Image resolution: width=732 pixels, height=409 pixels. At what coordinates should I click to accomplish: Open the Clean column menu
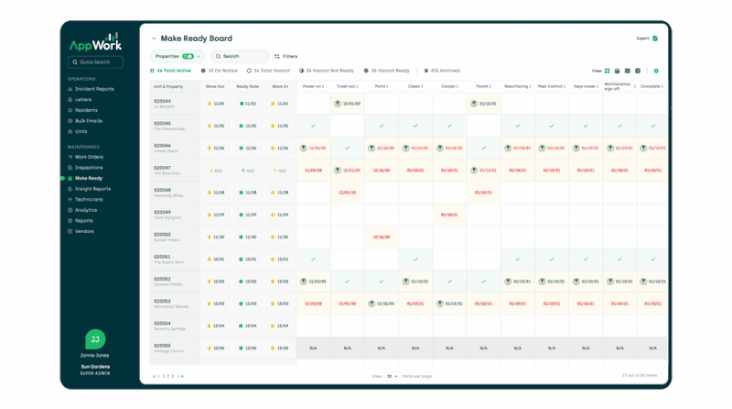(423, 86)
